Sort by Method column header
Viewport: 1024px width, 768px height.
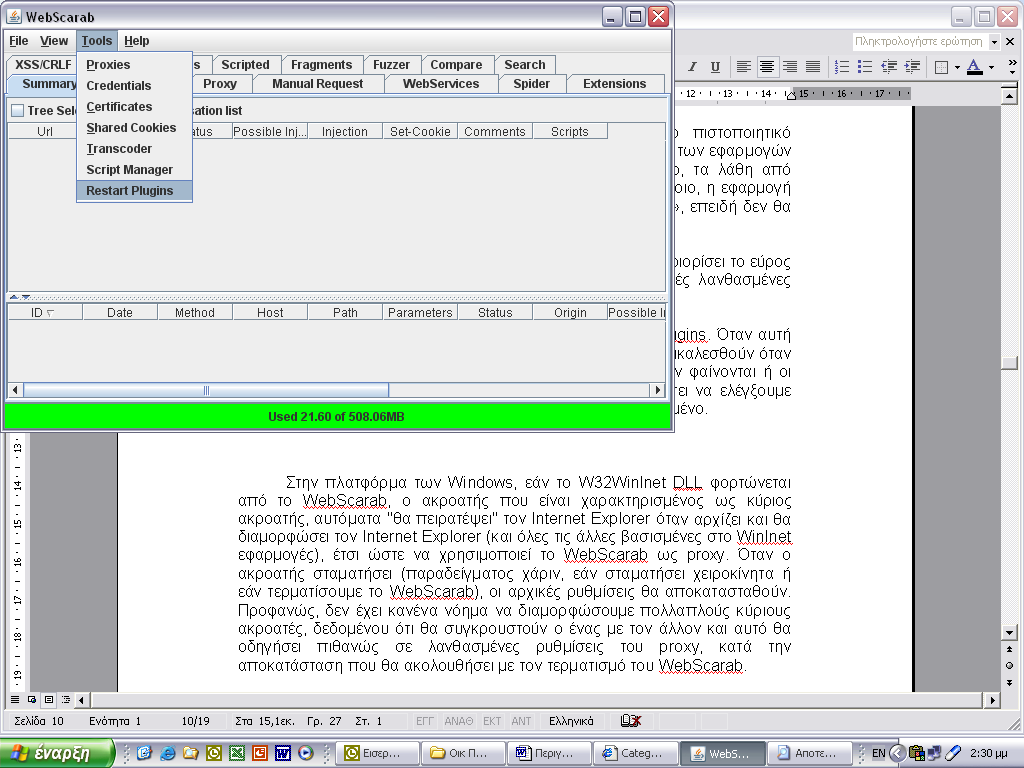[x=195, y=313]
